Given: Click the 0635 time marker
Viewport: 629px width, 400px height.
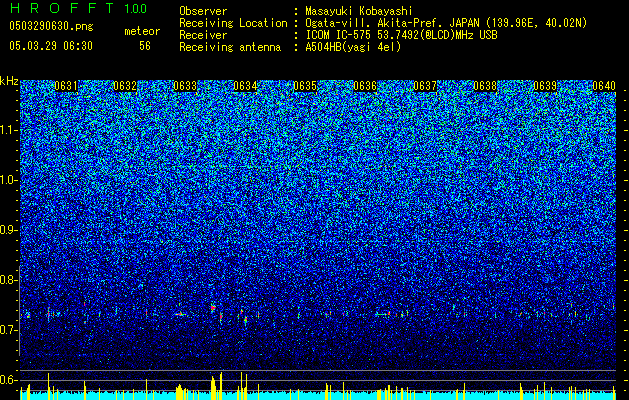Looking at the screenshot, I should point(305,86).
